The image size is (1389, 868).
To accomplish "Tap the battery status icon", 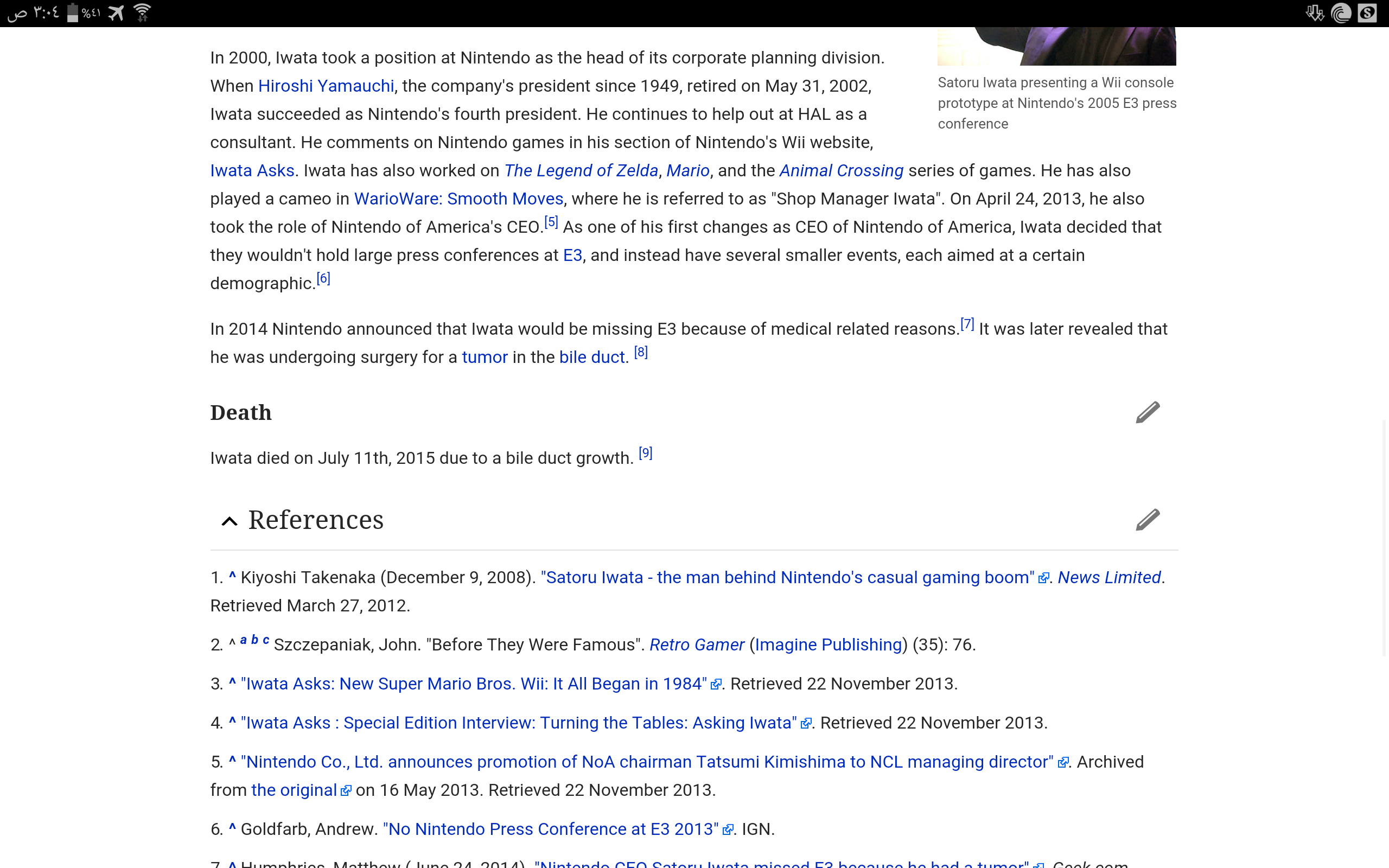I will tap(72, 12).
